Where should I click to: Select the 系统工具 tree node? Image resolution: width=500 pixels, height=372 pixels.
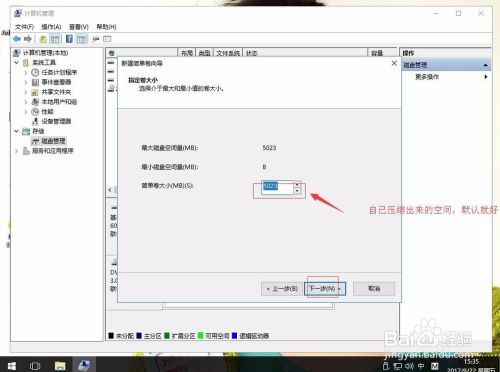[44, 62]
